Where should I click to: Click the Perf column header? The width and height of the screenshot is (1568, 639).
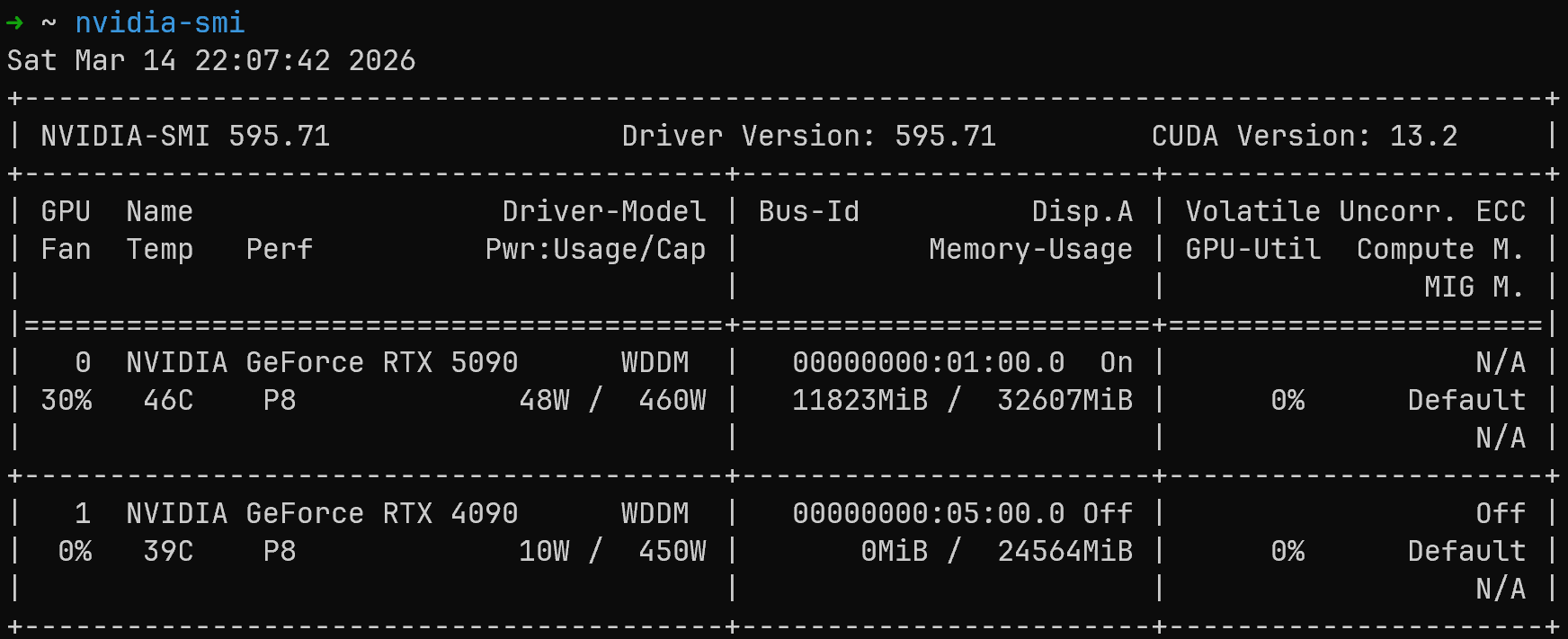point(280,249)
